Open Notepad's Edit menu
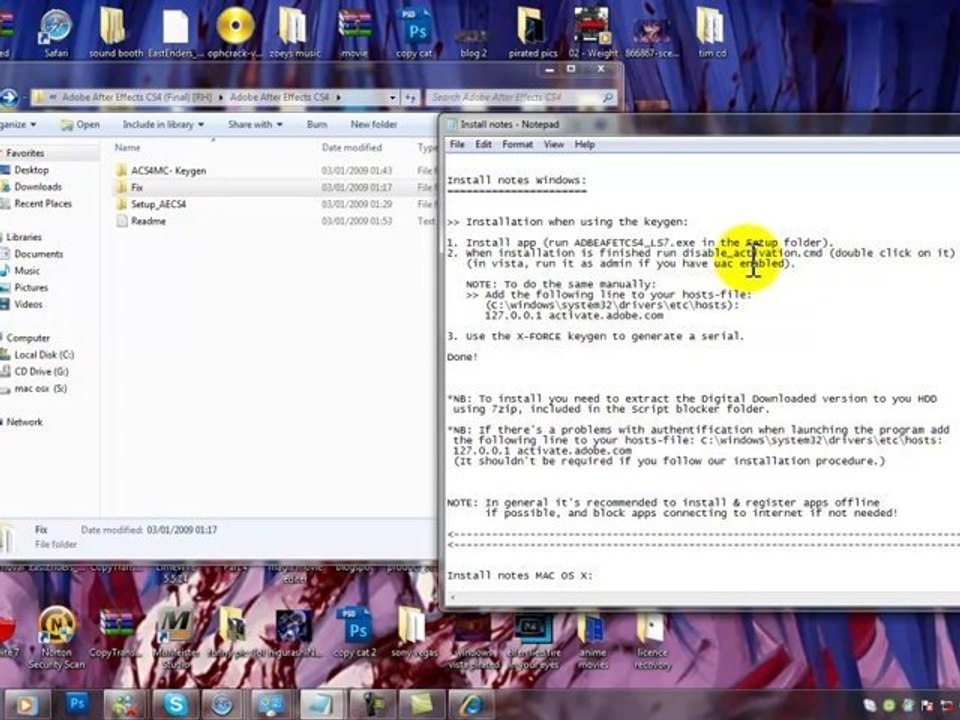Screen dimensions: 960x720 pos(484,144)
